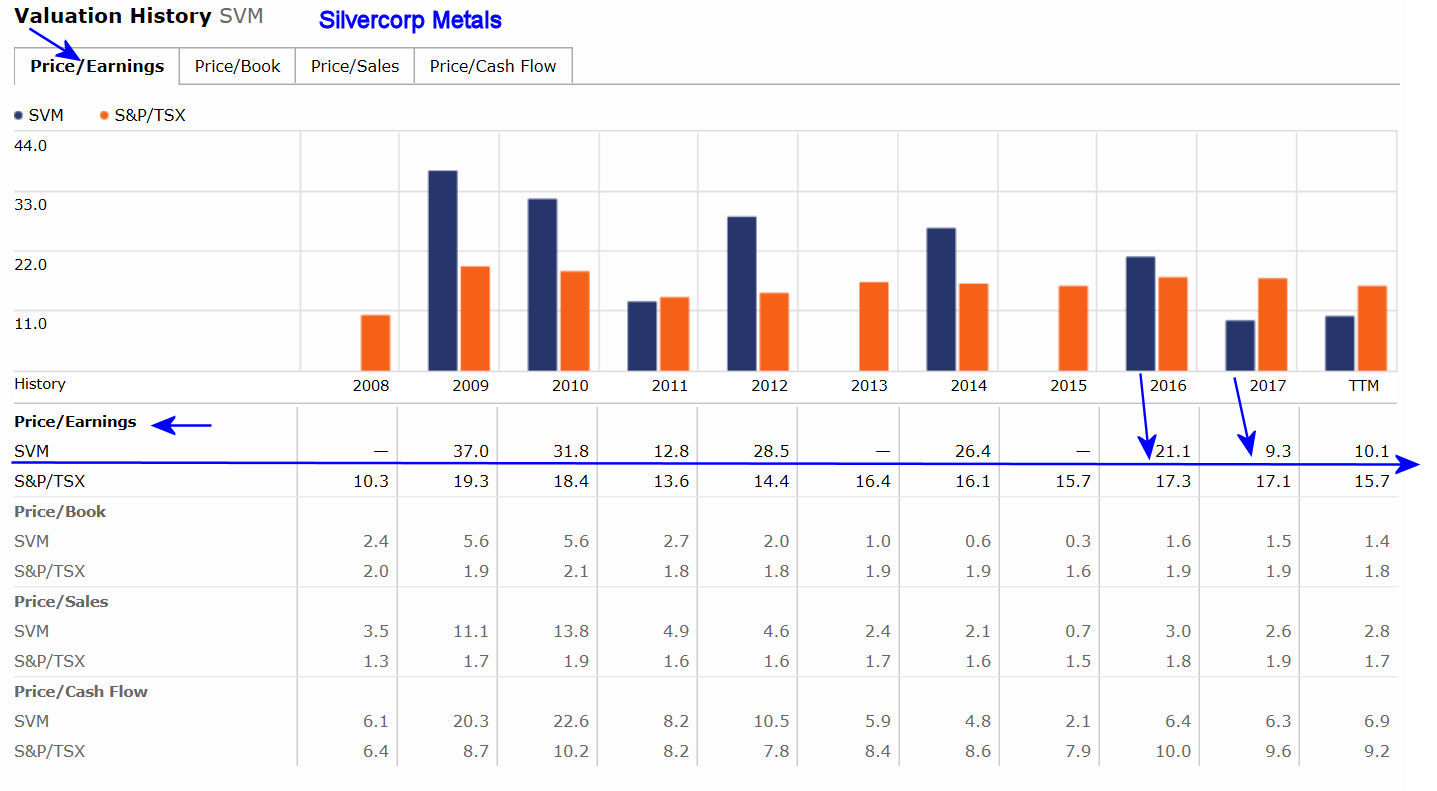
Task: Select the 2011 SVM blue bar
Action: point(642,336)
